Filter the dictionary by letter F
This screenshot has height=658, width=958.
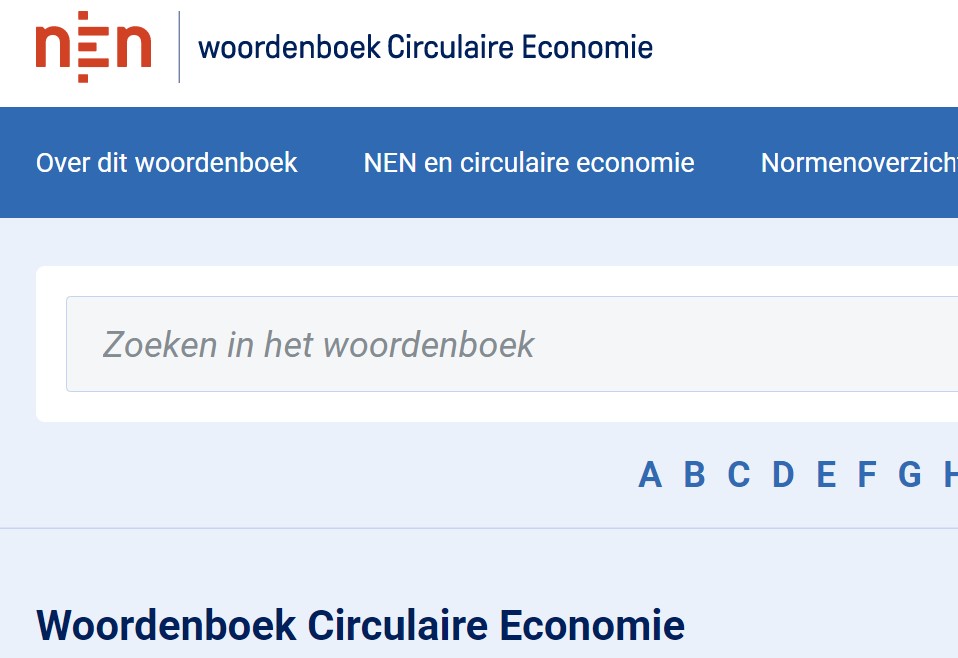coord(867,475)
